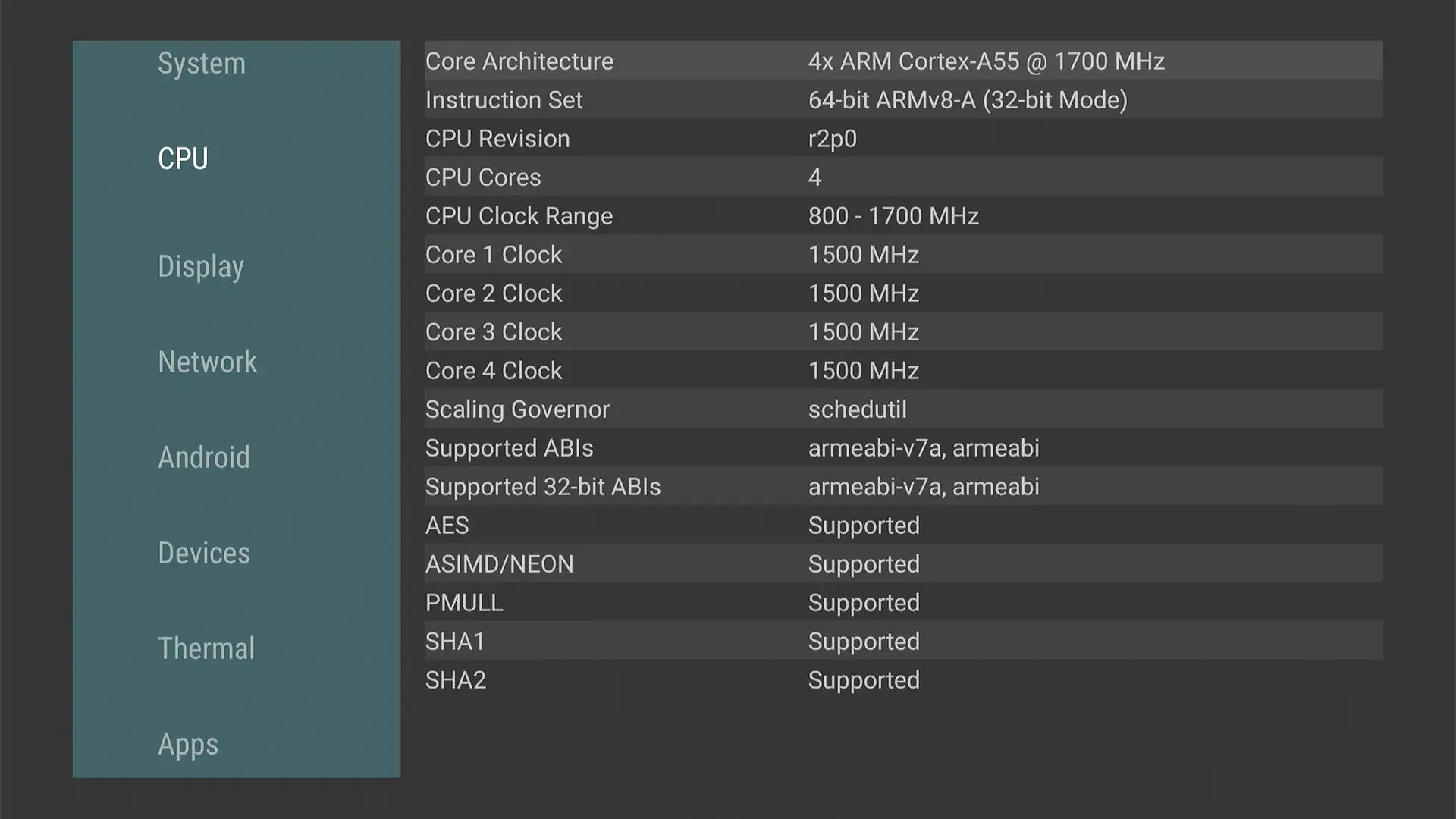
Task: Click the CPU Cores row
Action: pos(902,177)
